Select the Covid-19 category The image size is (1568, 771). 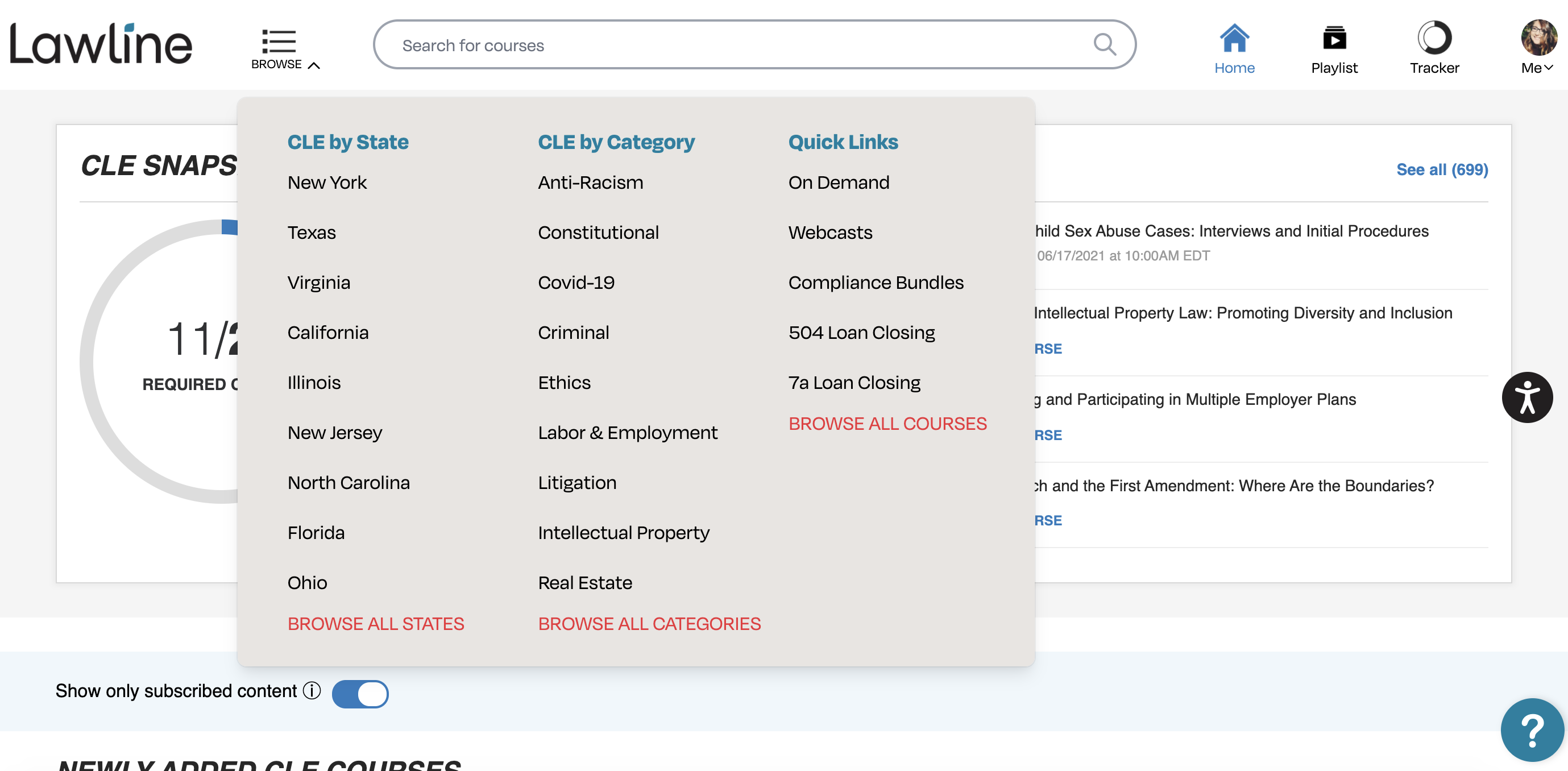[576, 283]
